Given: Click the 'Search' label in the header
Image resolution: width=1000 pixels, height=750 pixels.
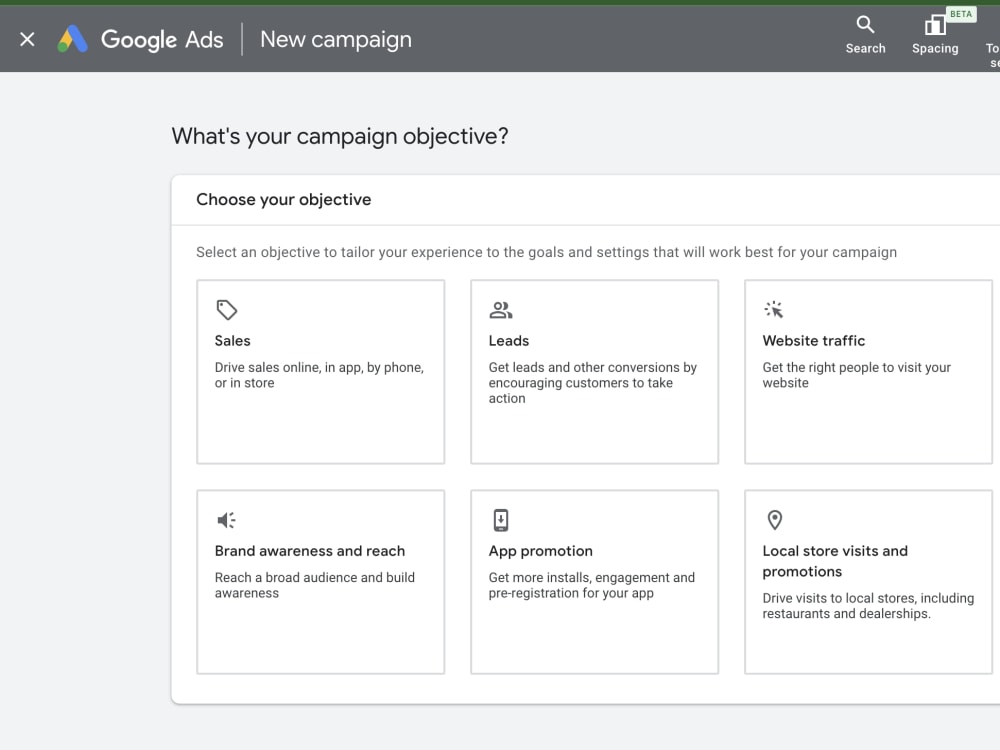Looking at the screenshot, I should [x=865, y=48].
